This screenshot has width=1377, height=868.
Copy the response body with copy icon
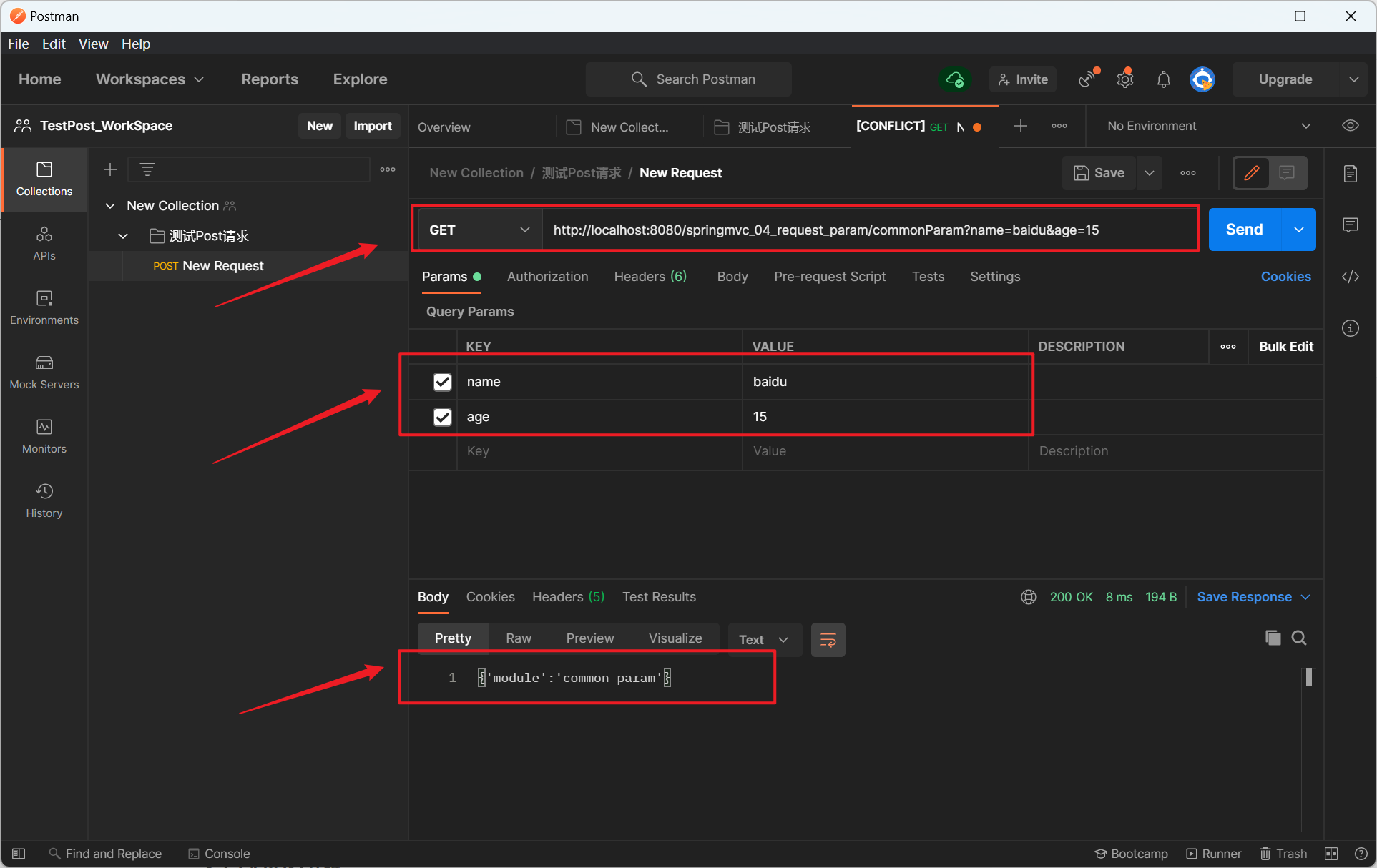coord(1273,638)
